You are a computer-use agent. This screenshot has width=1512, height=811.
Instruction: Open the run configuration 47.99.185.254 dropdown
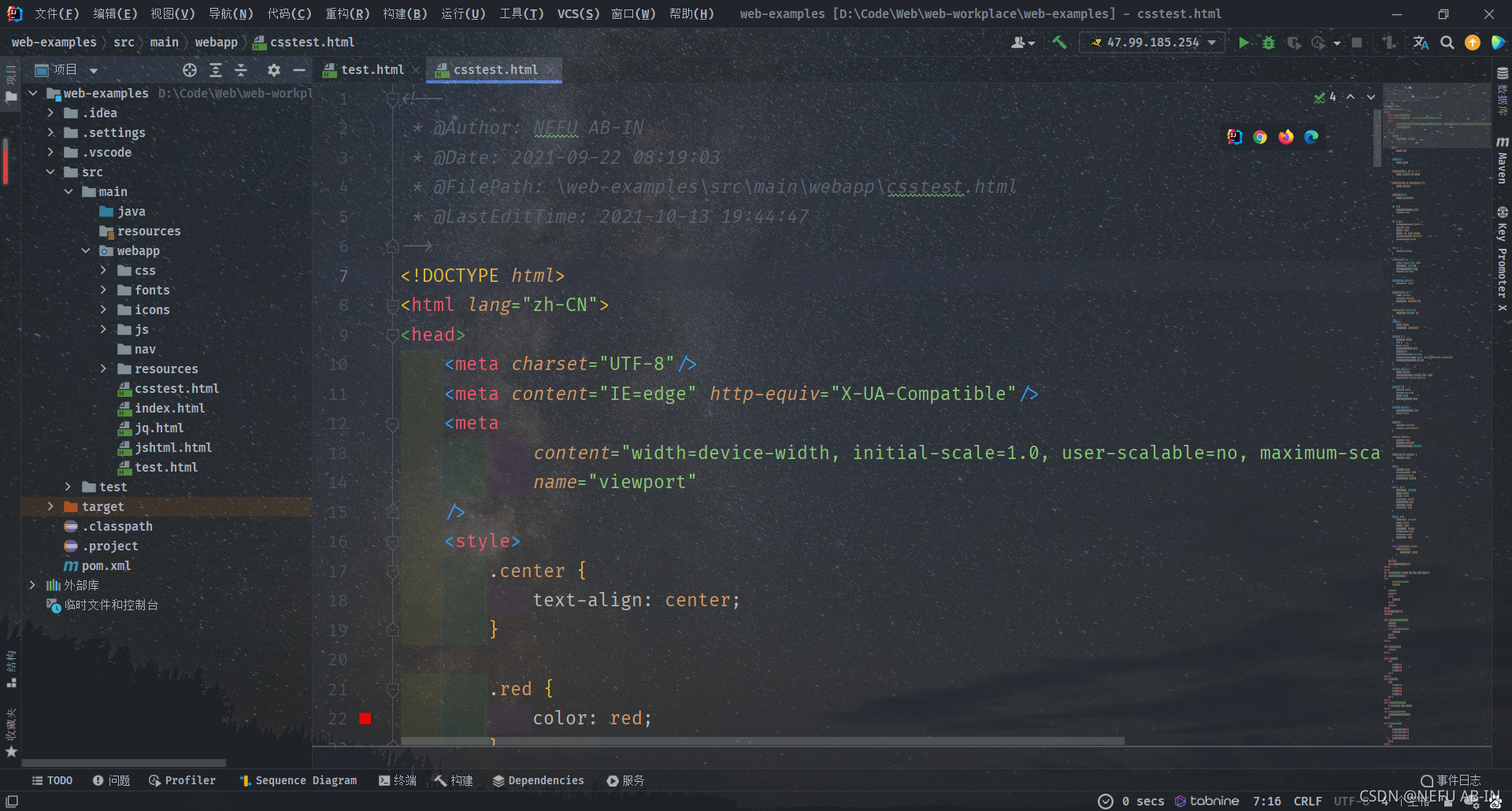click(x=1153, y=43)
